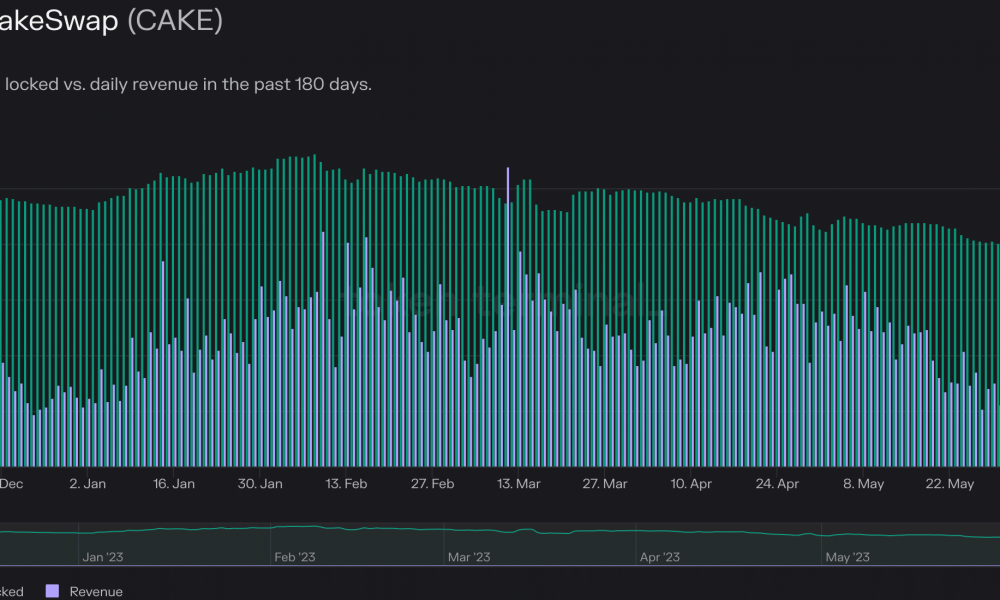Click the purple Revenue legend swatch
Image resolution: width=1000 pixels, height=600 pixels.
tap(52, 591)
